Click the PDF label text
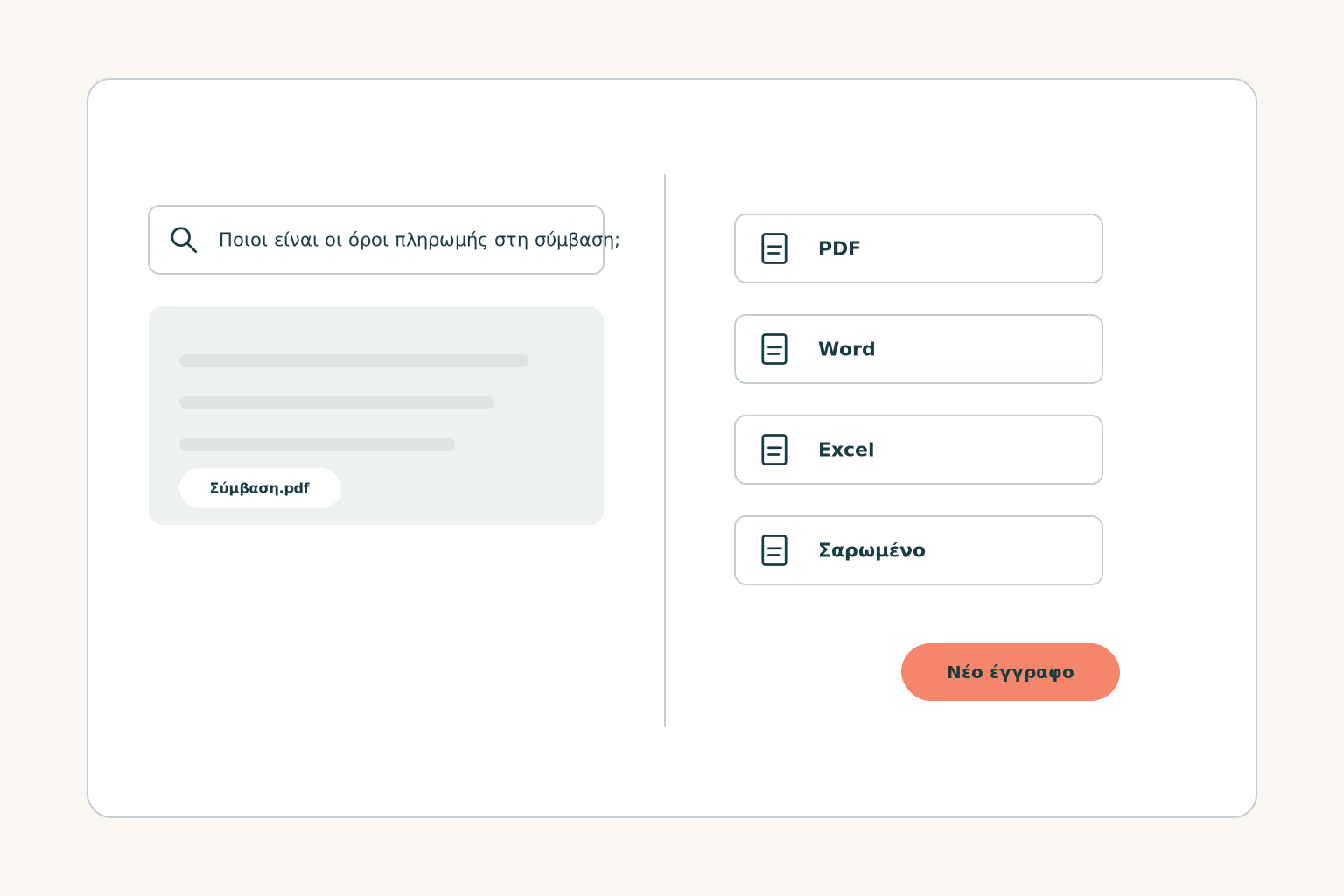1344x896 pixels. pyautogui.click(x=839, y=248)
